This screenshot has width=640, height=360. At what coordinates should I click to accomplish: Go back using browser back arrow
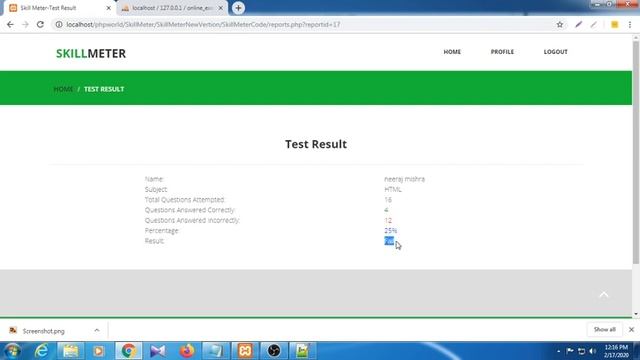(10, 24)
